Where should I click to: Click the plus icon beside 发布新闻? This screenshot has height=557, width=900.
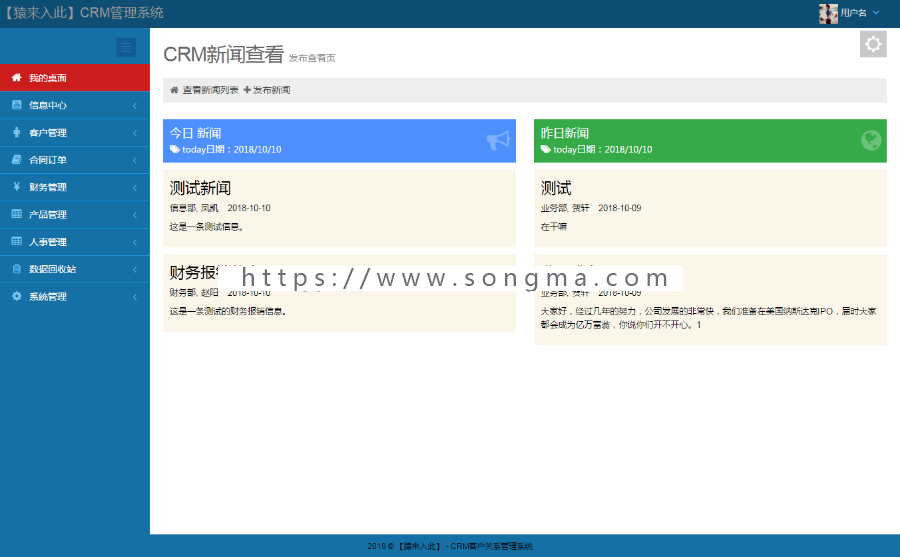click(x=247, y=90)
